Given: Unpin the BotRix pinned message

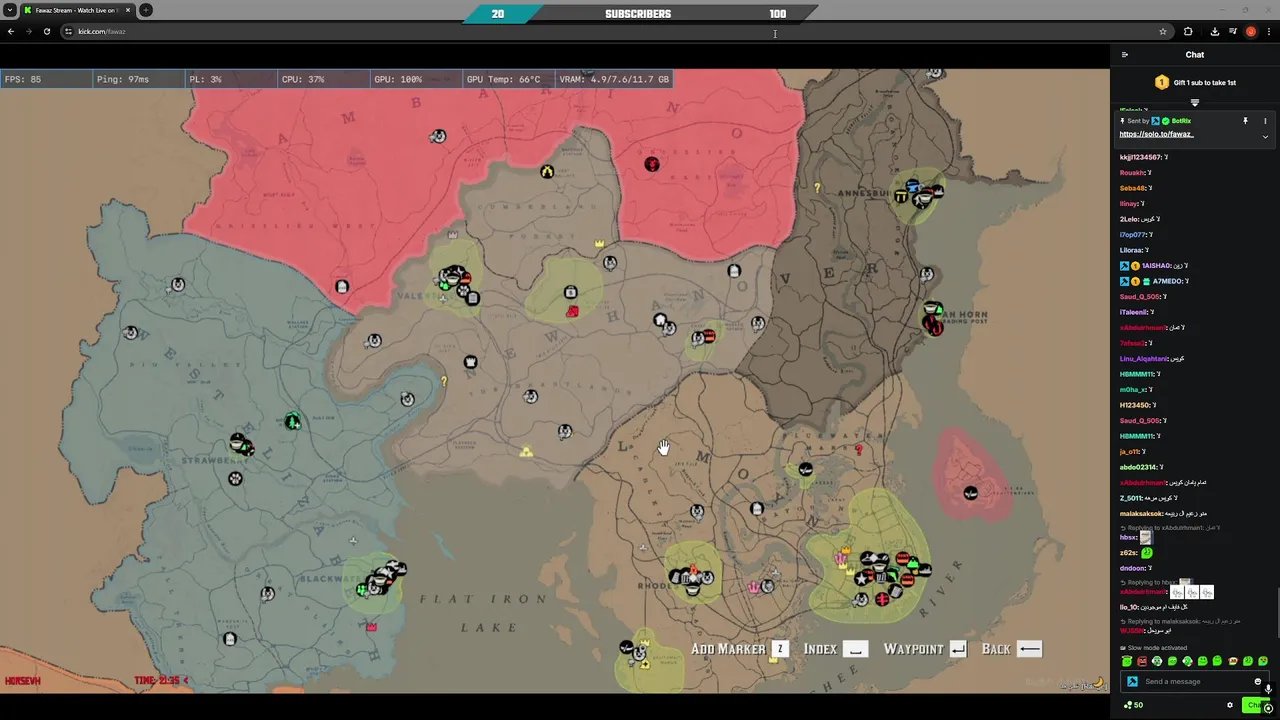Looking at the screenshot, I should [x=1245, y=121].
